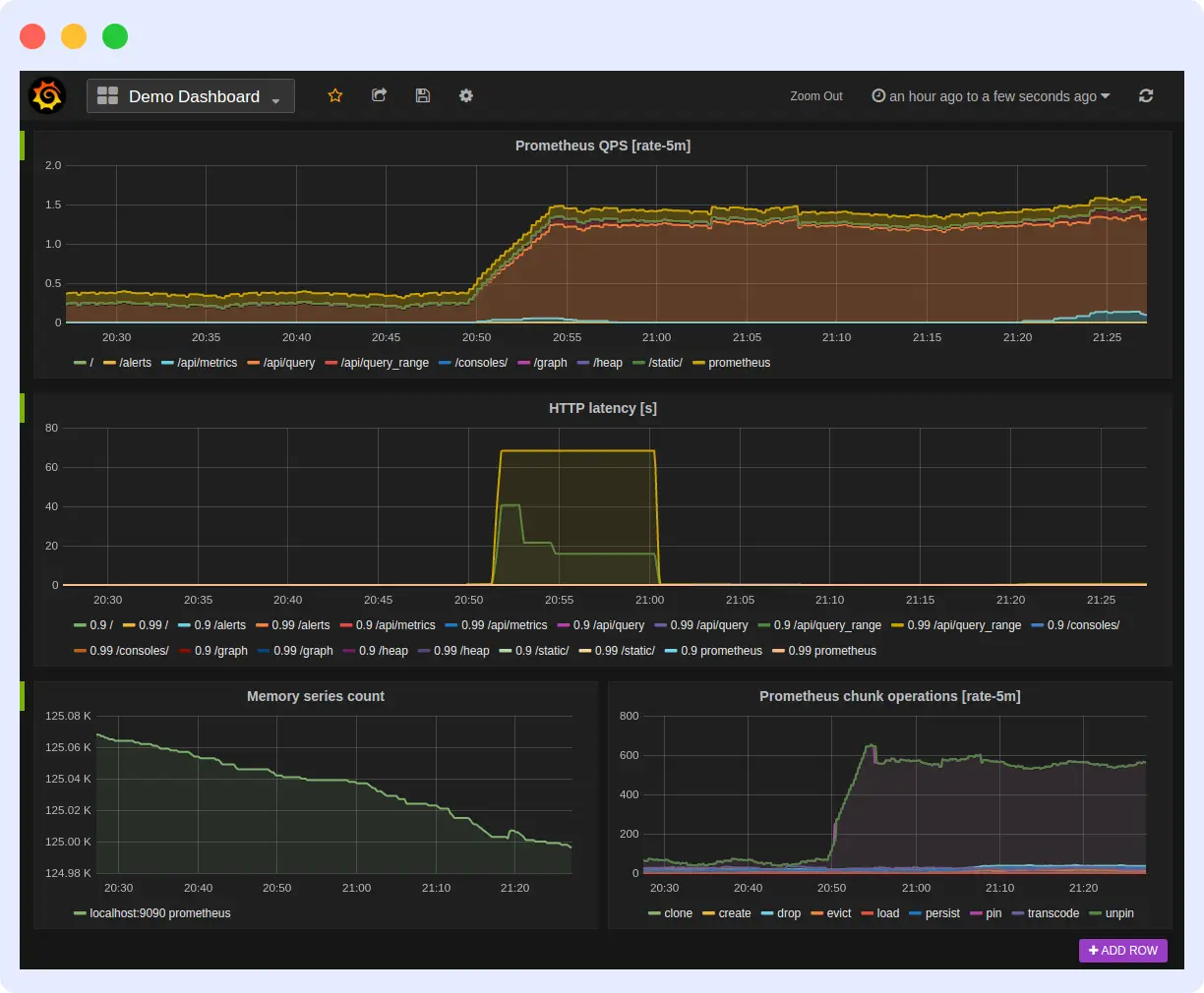Save the dashboard with the disk icon
This screenshot has width=1204, height=993.
click(422, 95)
